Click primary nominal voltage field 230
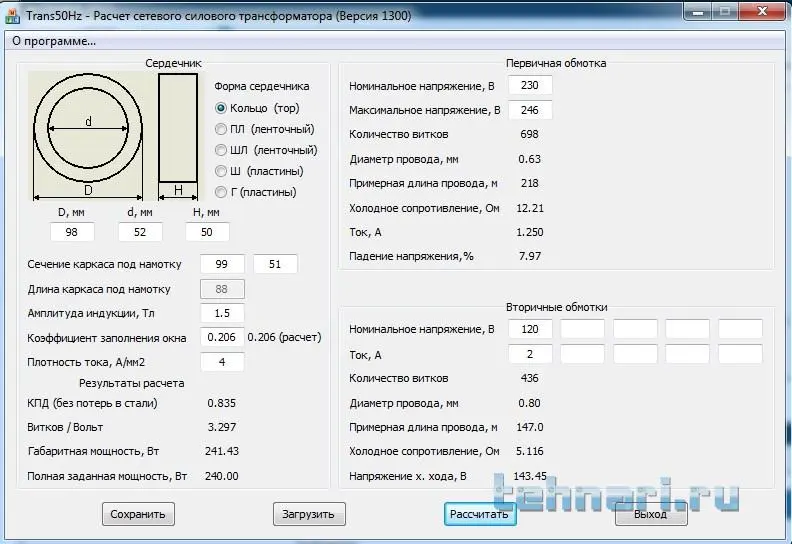Screen dimensions: 792x544 (x=530, y=85)
